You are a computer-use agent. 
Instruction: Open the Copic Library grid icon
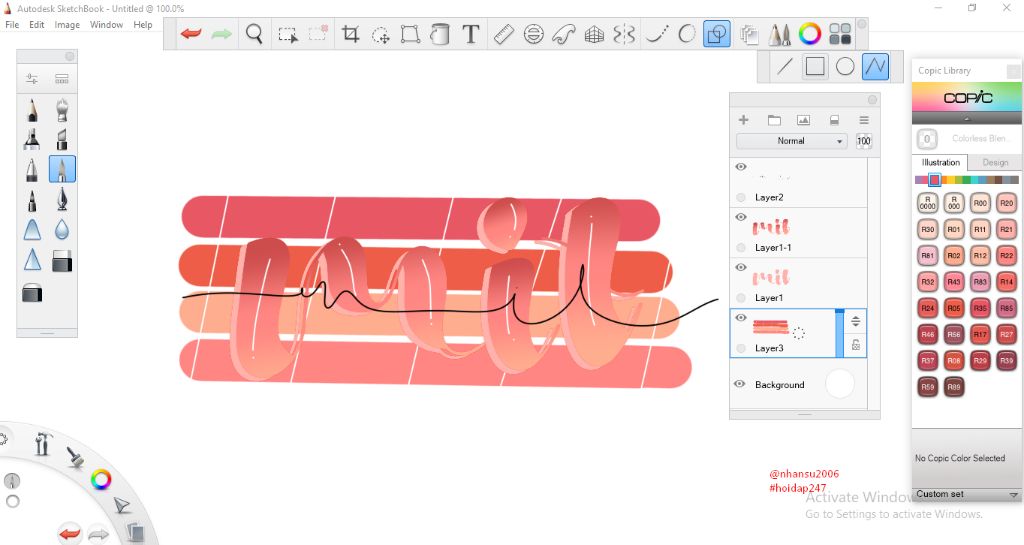(840, 34)
